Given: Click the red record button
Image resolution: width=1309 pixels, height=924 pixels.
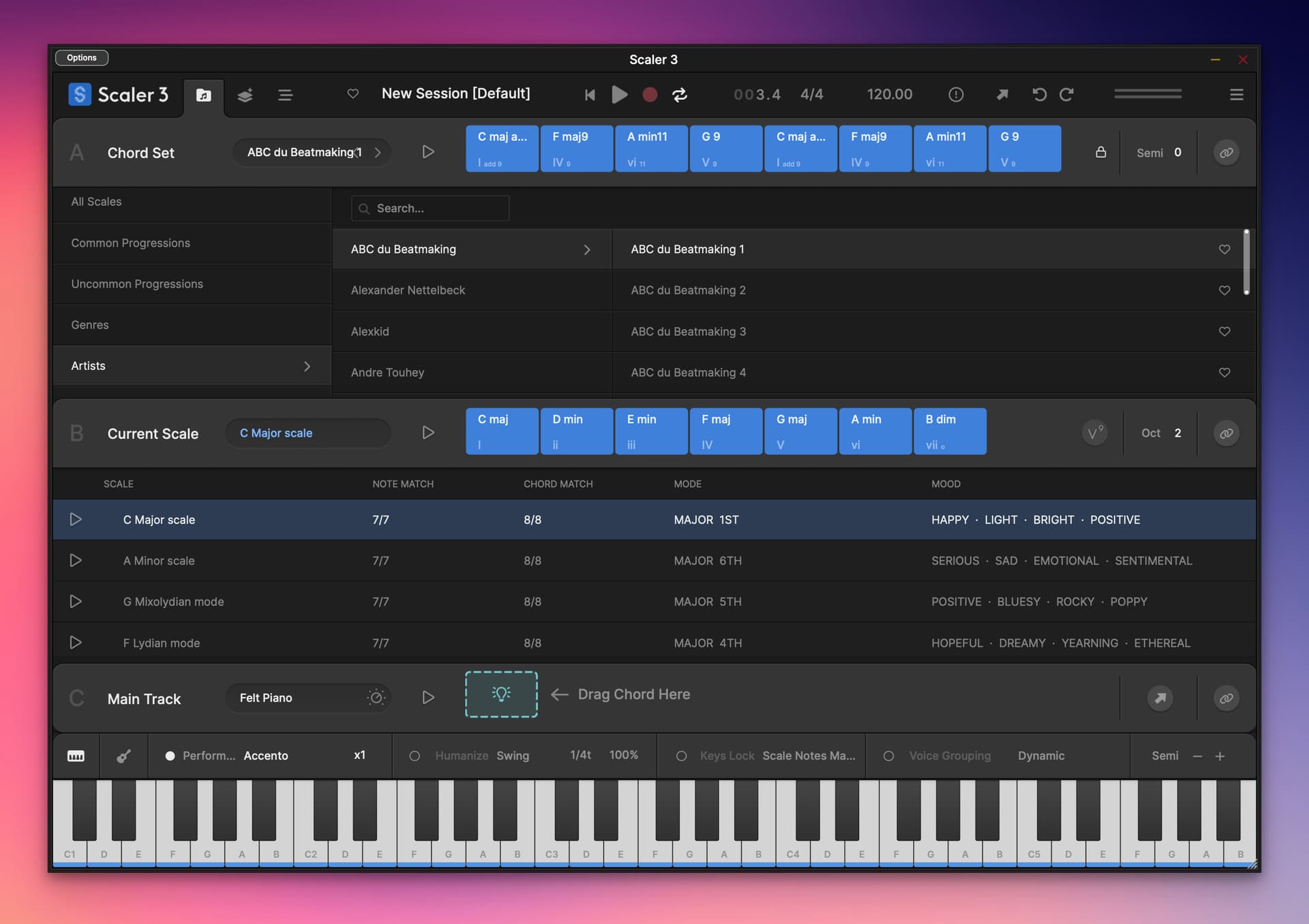Looking at the screenshot, I should 650,95.
